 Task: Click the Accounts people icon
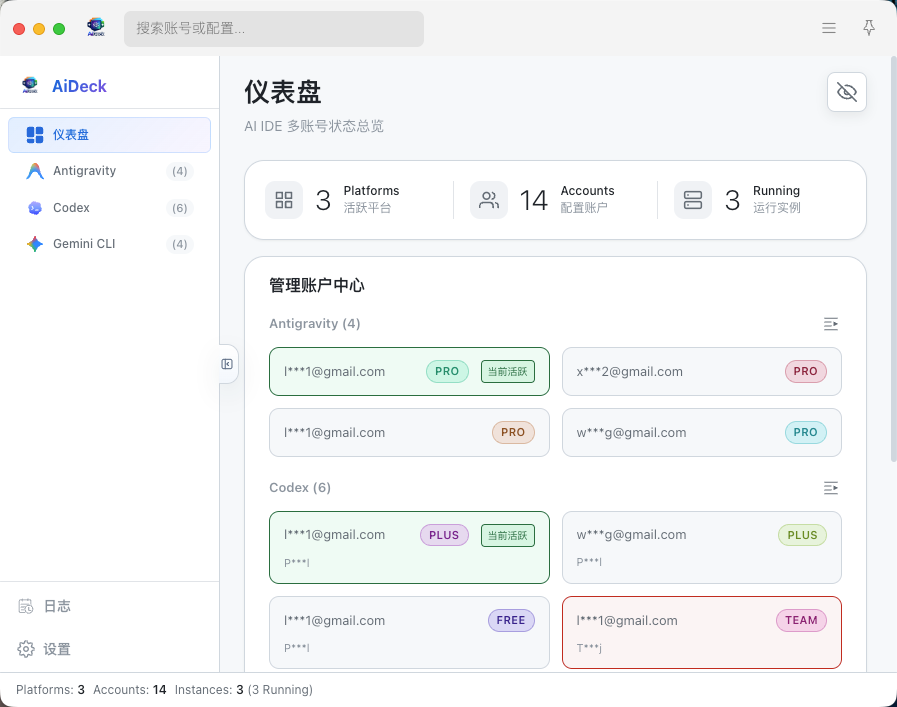click(489, 200)
